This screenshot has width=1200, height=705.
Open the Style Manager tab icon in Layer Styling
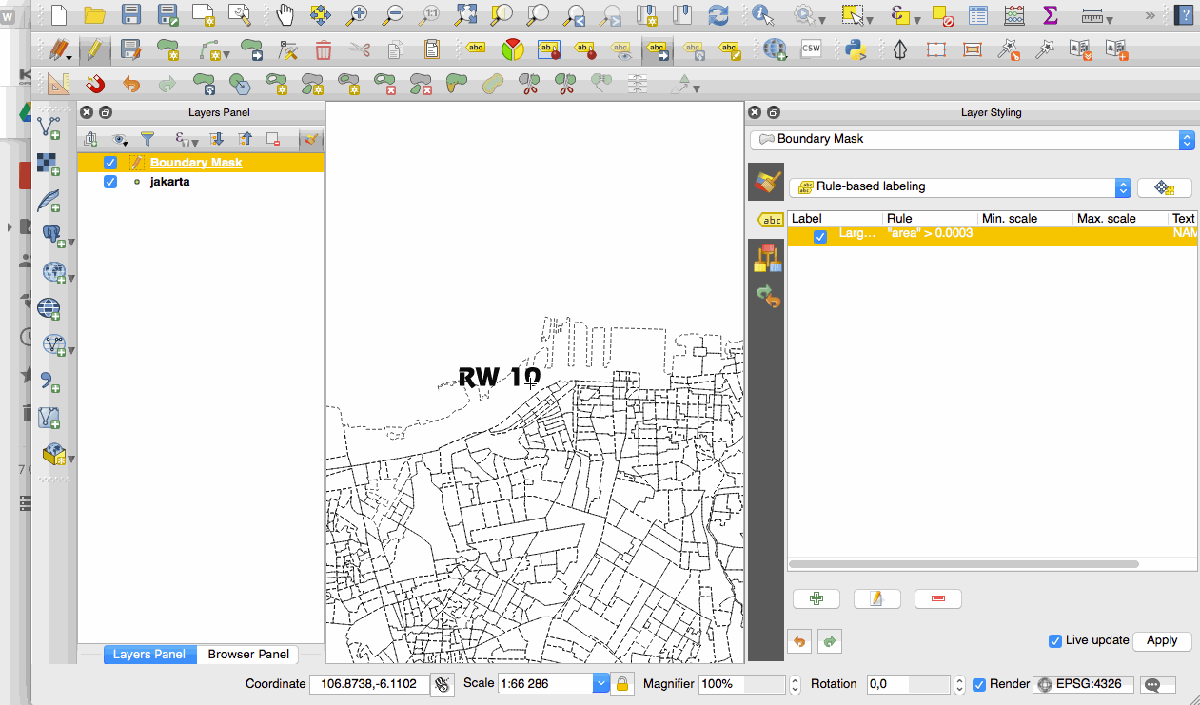(767, 258)
